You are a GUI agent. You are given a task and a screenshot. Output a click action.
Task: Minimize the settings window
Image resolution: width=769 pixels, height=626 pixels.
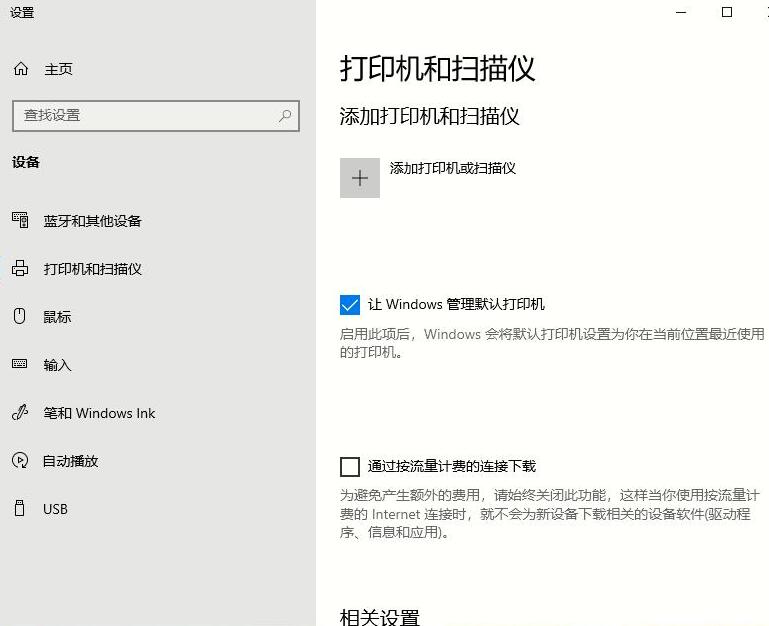point(681,12)
